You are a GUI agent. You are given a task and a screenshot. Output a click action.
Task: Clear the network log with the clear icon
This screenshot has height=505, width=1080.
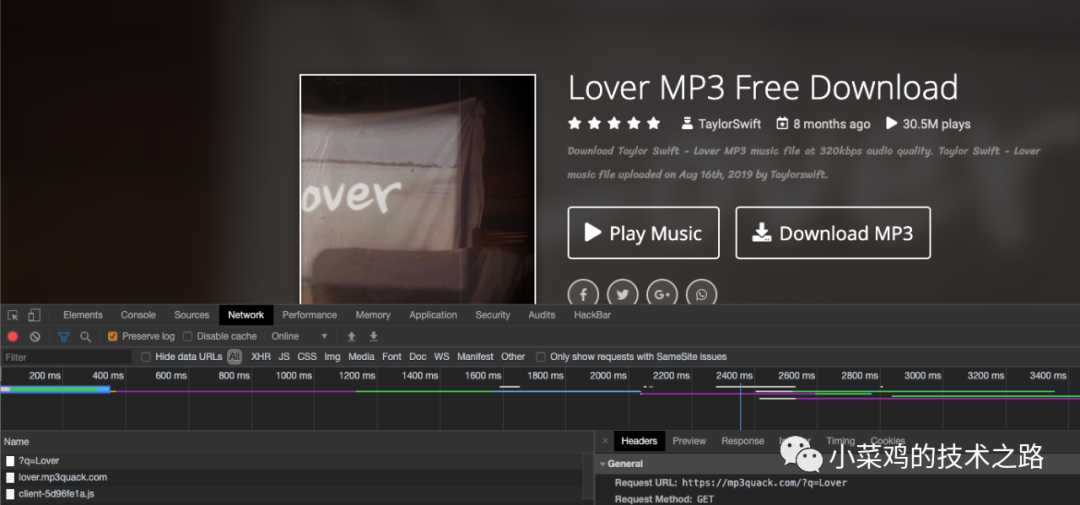(x=34, y=336)
